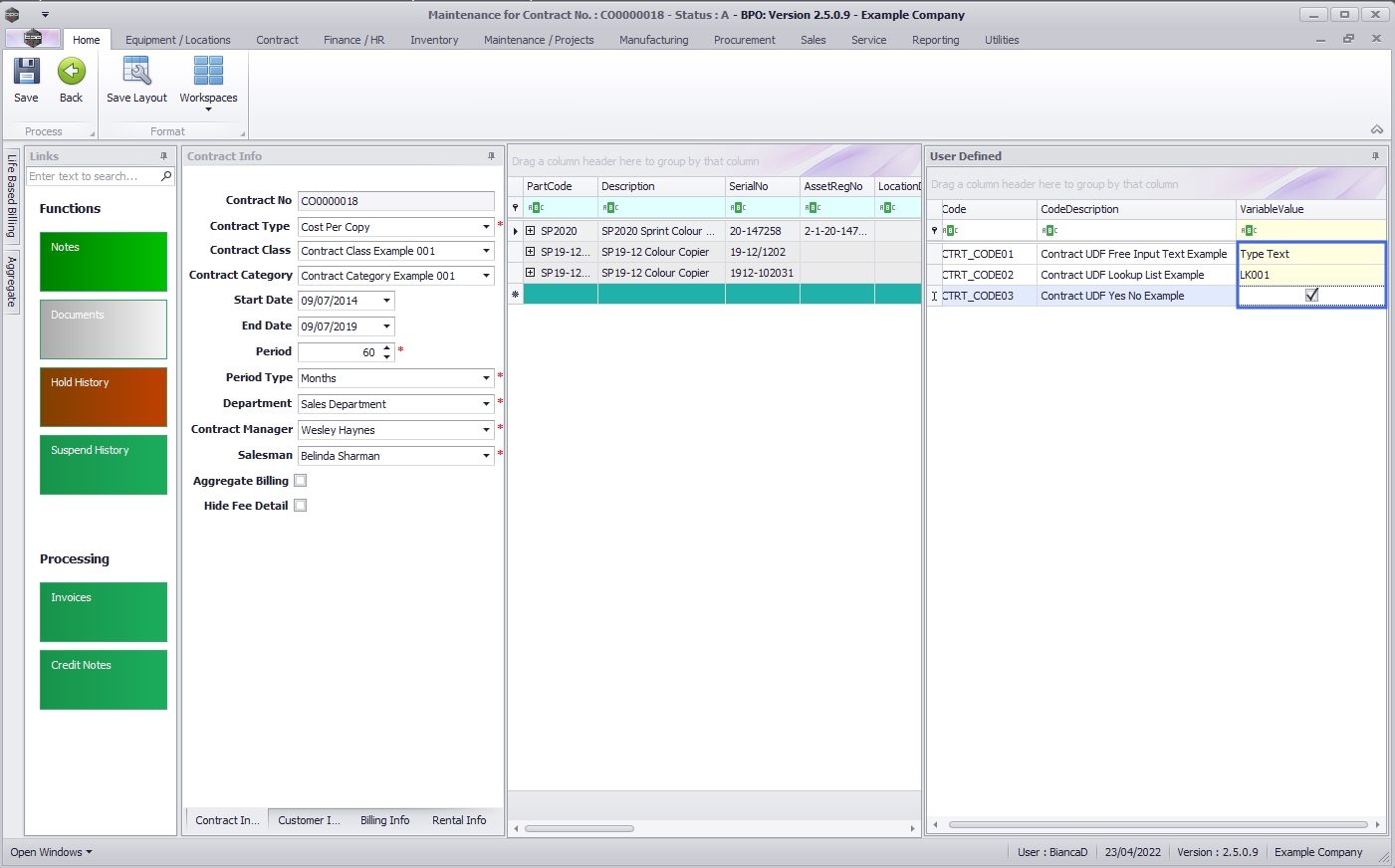
Task: Open the Contract Class dropdown
Action: click(486, 251)
